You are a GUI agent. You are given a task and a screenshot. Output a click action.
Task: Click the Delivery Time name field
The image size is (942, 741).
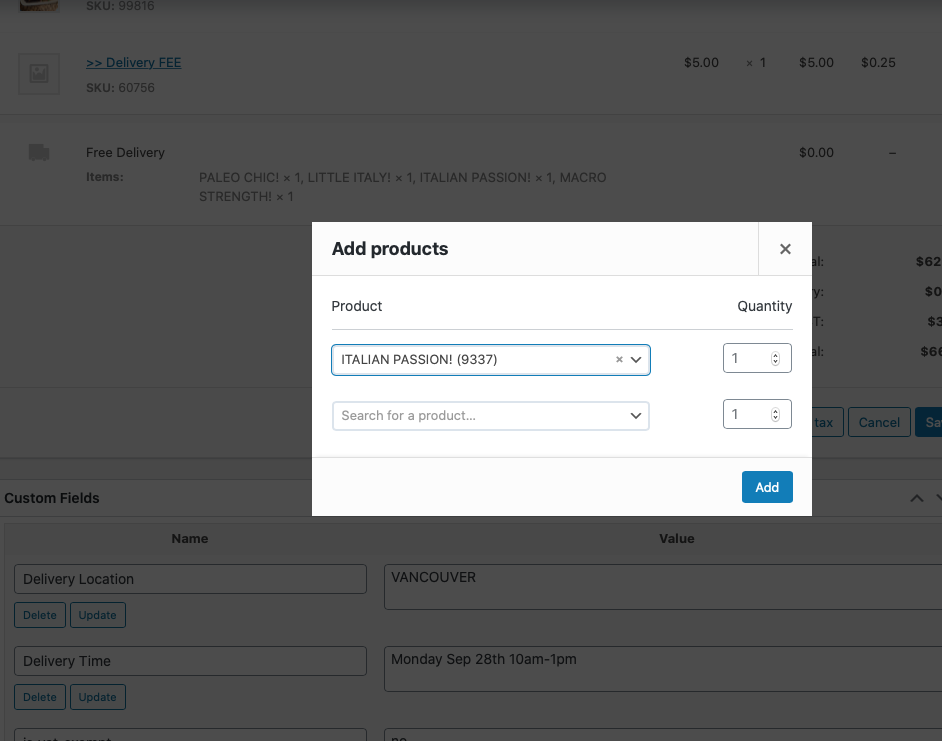(x=190, y=661)
